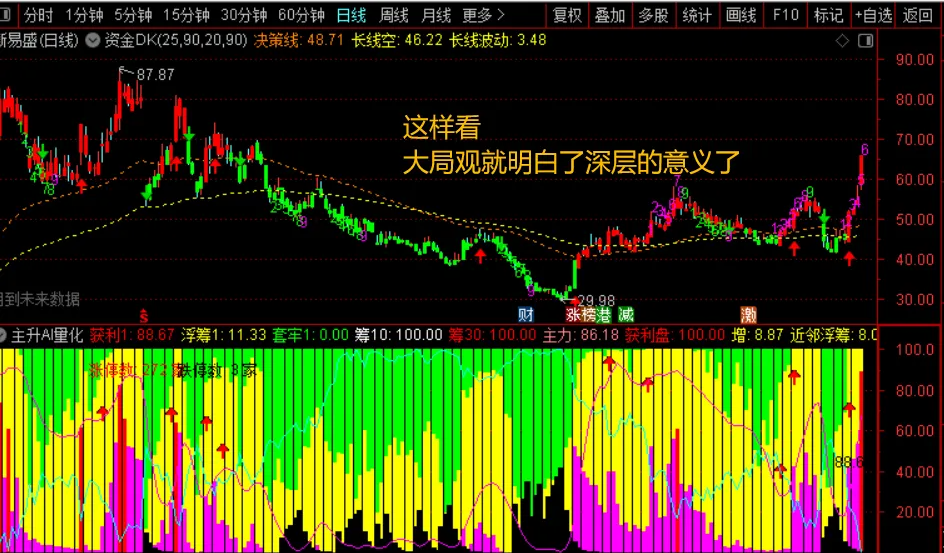This screenshot has height=553, width=944.
Task: Select the 月线 monthly chart tab
Action: tap(436, 15)
